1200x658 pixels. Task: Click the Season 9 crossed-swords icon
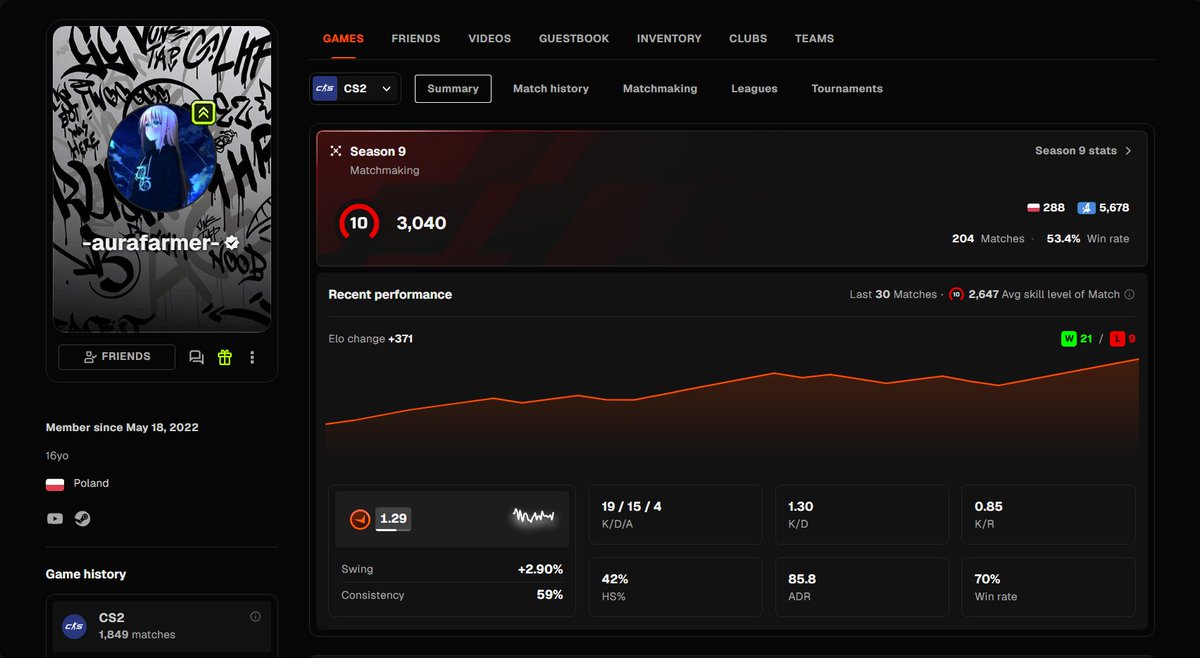tap(336, 151)
